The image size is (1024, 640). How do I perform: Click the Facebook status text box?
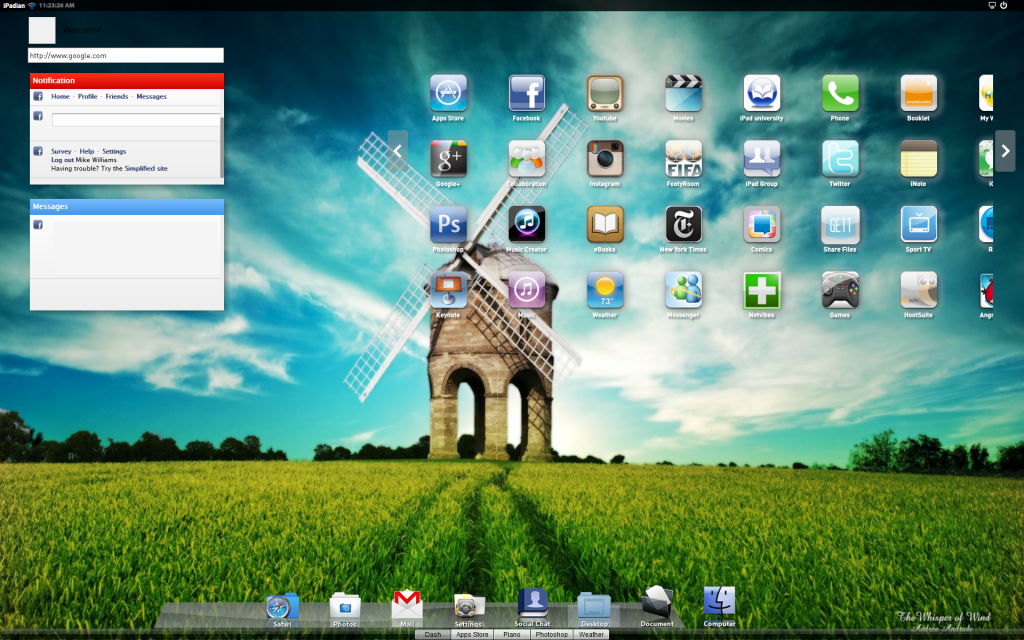136,120
